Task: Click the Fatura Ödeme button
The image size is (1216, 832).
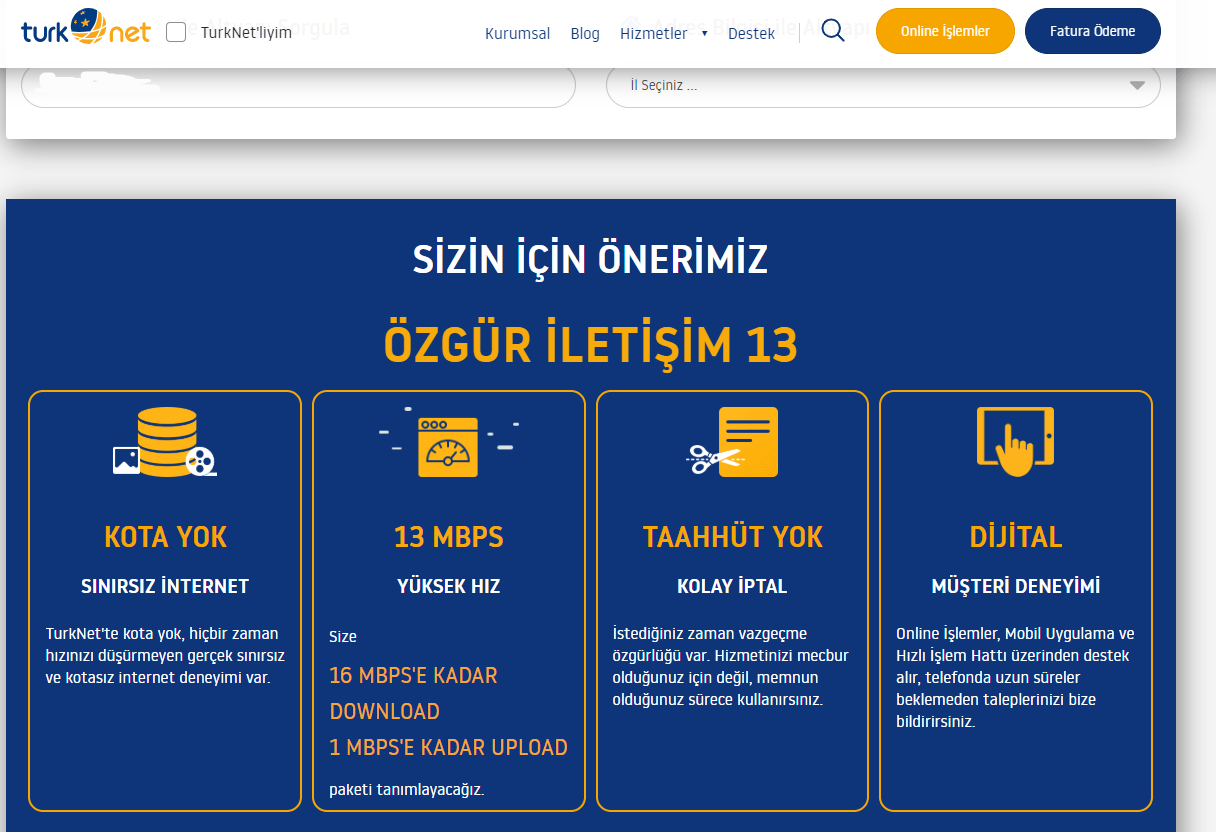Action: 1092,31
